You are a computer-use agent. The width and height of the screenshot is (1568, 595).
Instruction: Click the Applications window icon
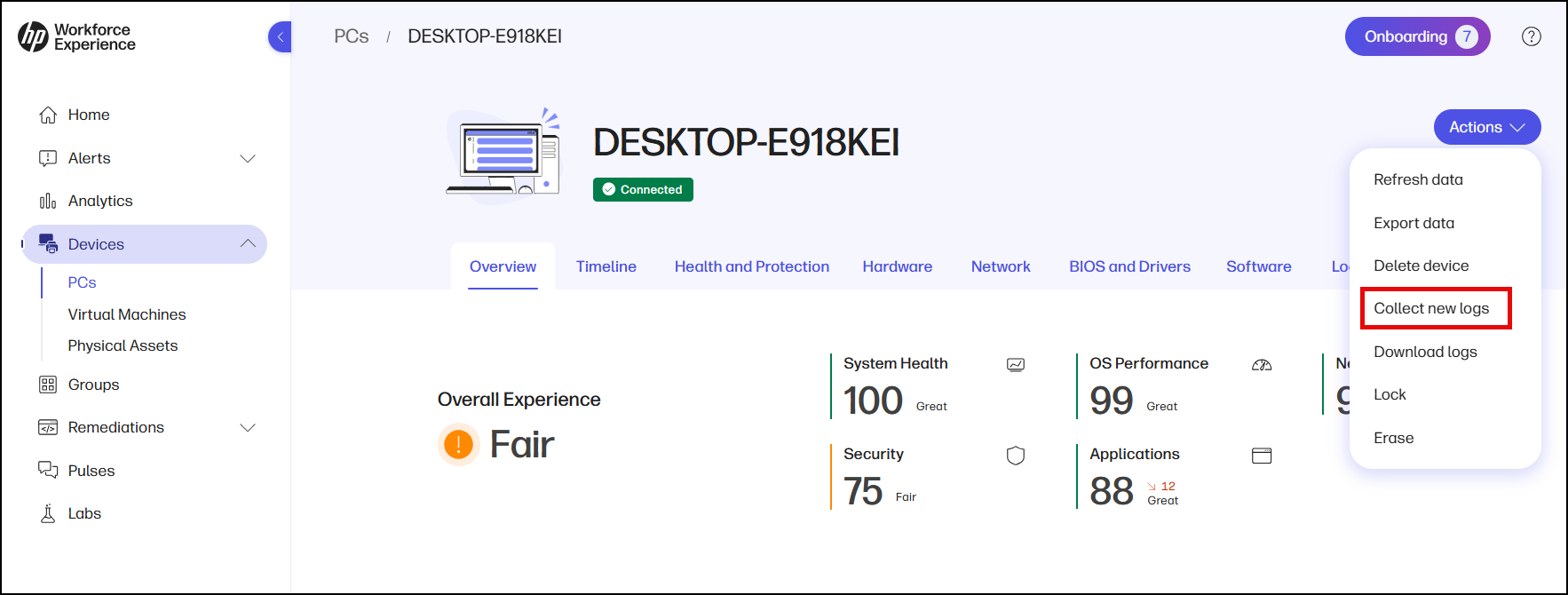pyautogui.click(x=1262, y=456)
